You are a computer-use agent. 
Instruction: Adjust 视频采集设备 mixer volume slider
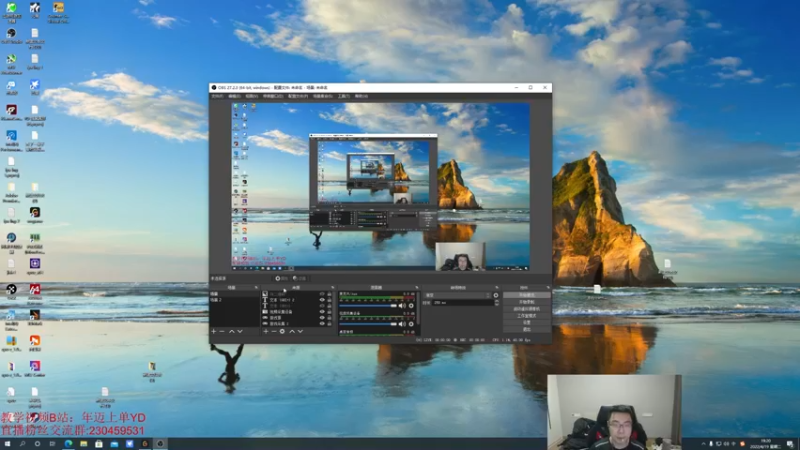click(x=368, y=324)
